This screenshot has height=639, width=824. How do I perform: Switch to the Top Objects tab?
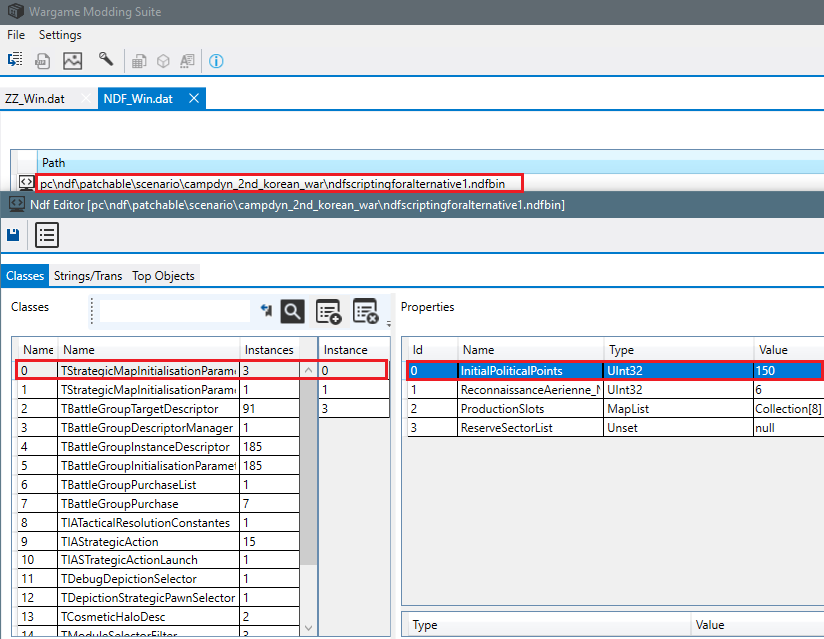[163, 276]
